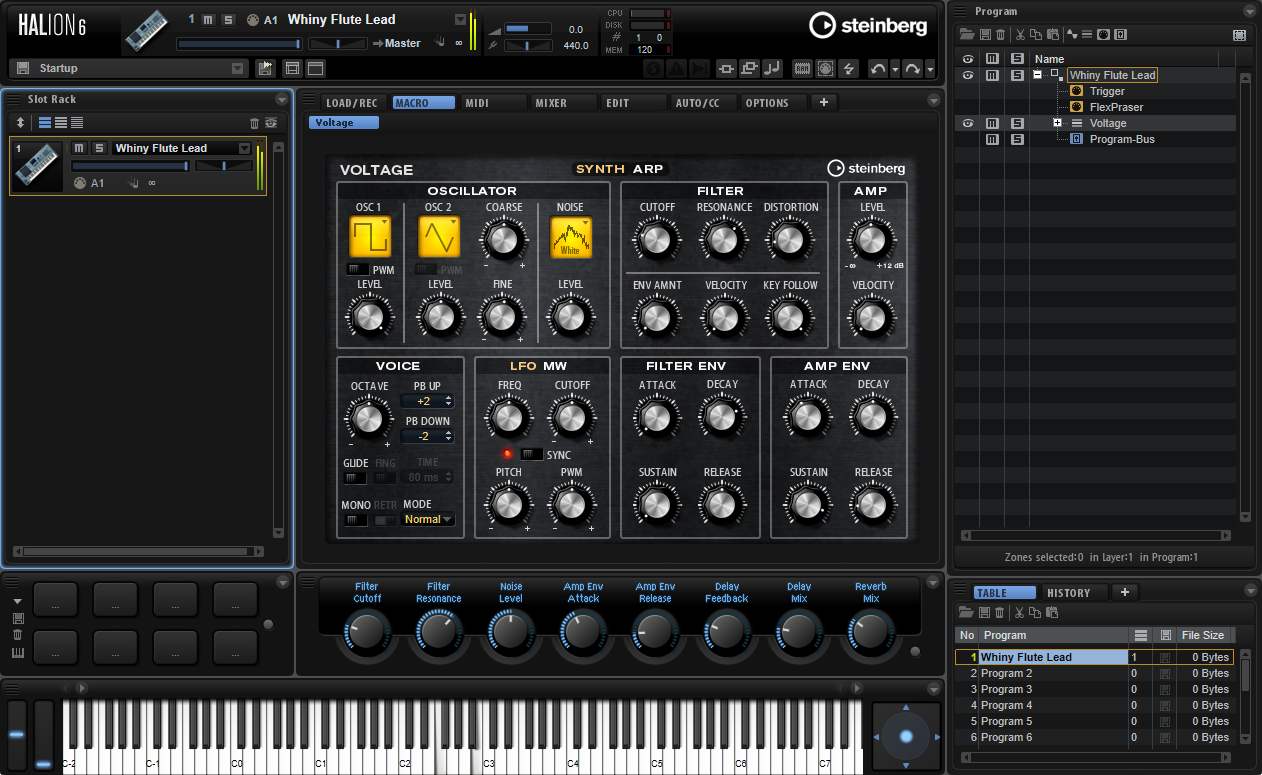Click the floppy-disk icon next to Startup

(23, 68)
